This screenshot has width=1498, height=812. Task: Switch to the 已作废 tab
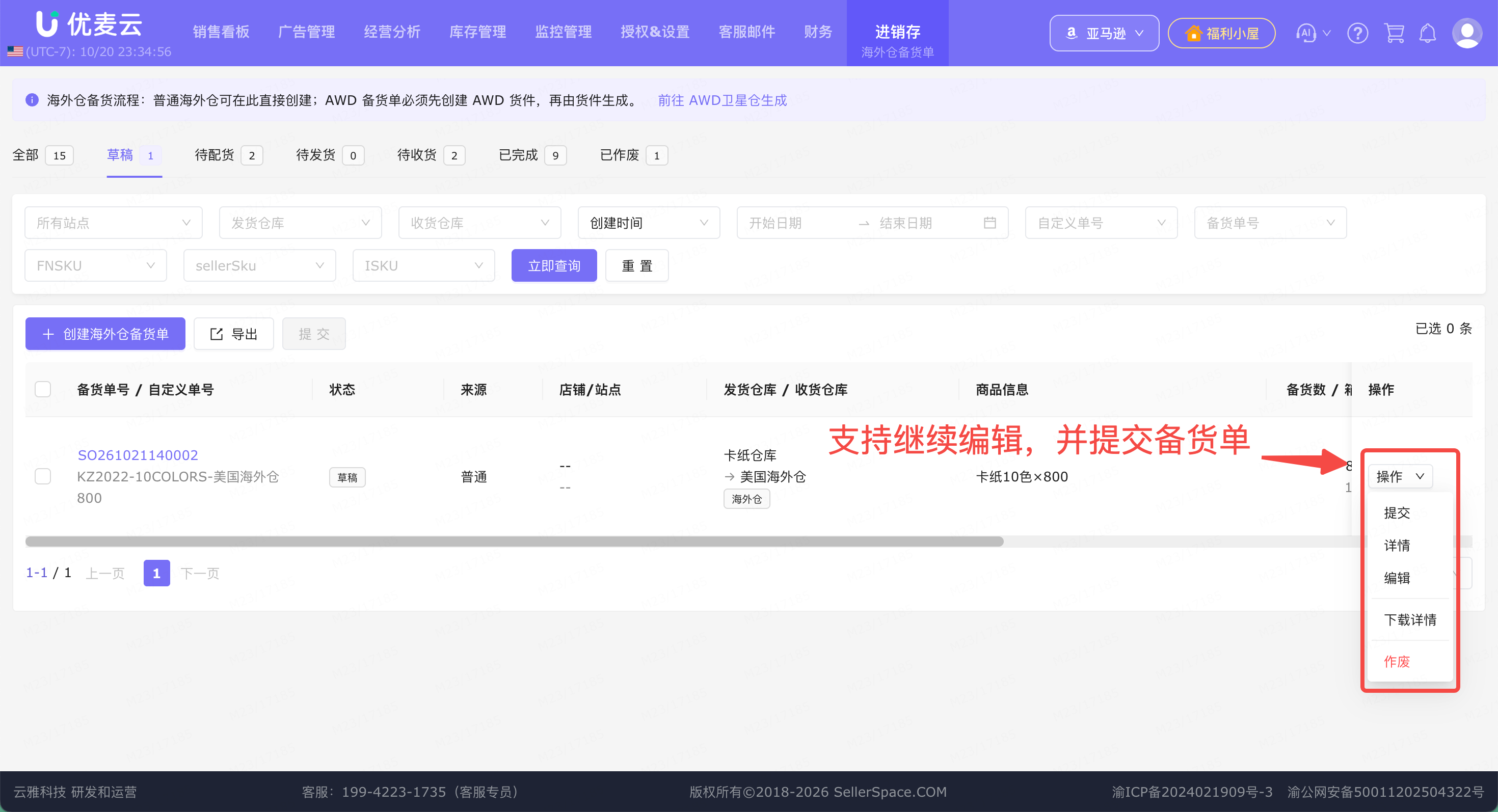coord(633,155)
